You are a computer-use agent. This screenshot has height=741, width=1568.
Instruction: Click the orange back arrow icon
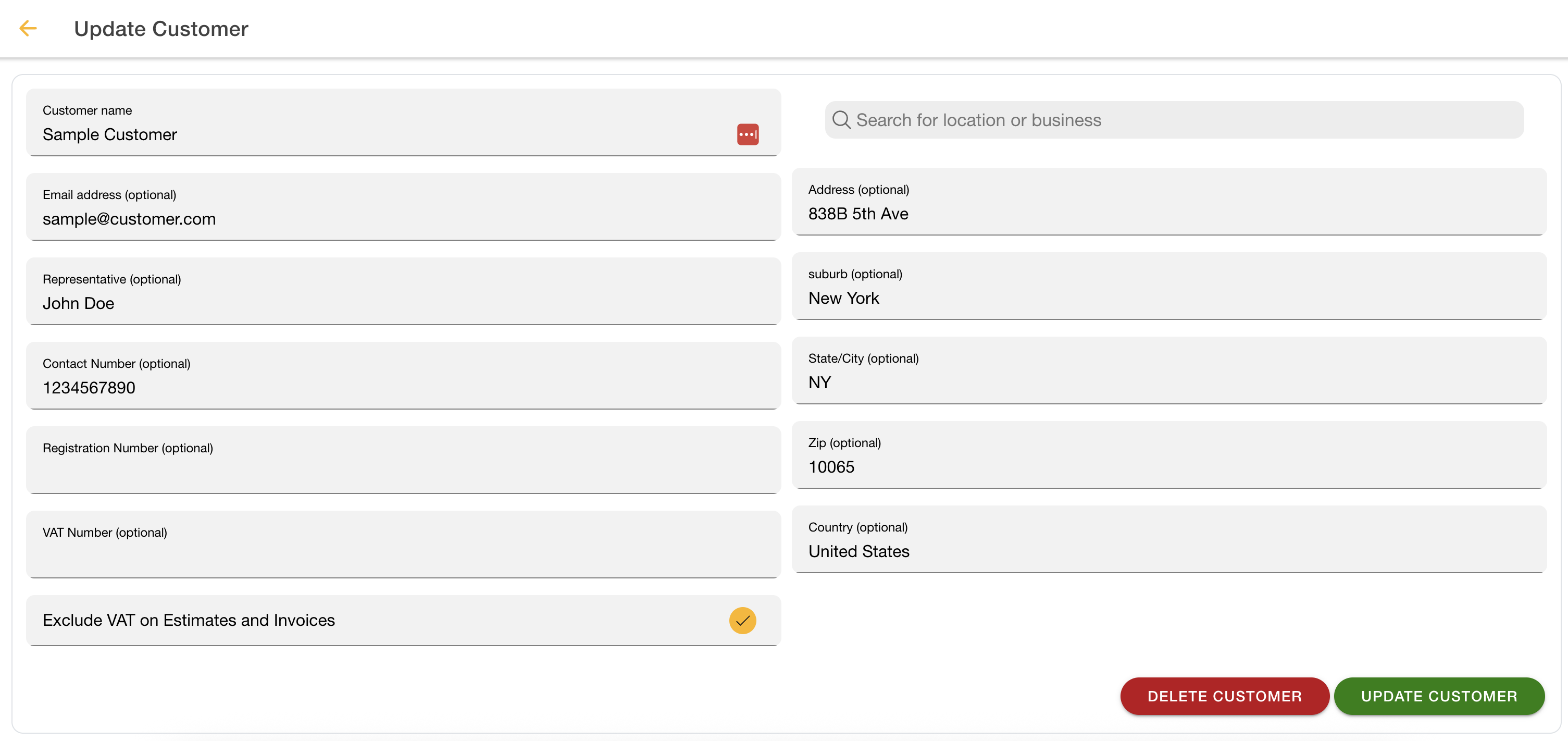tap(28, 28)
